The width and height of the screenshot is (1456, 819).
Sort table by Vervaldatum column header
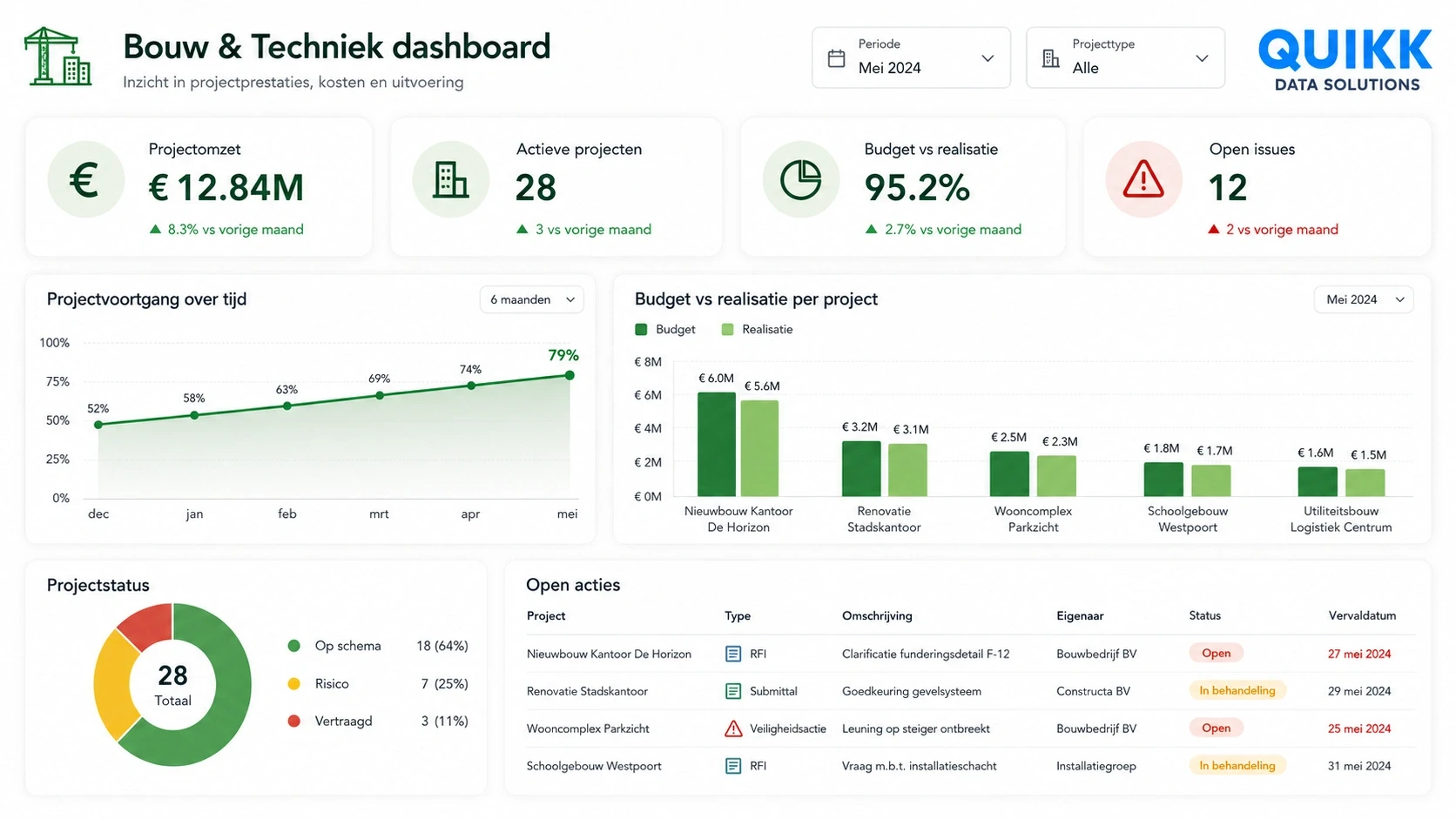point(1362,615)
